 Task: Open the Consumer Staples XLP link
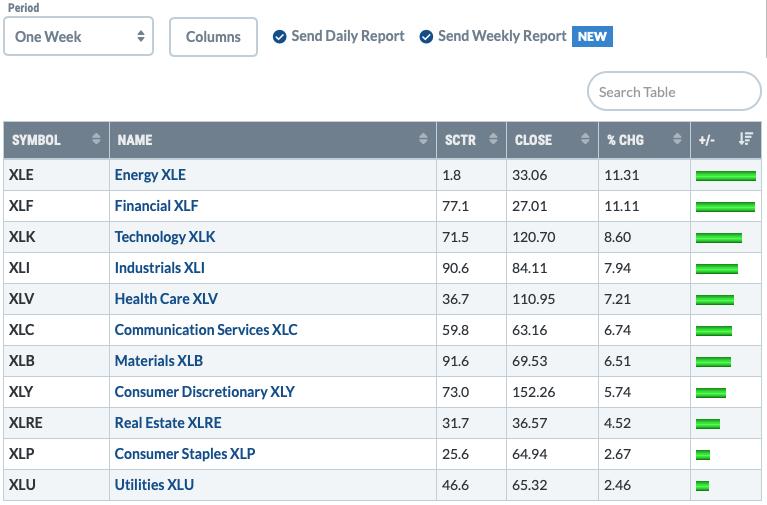(185, 454)
